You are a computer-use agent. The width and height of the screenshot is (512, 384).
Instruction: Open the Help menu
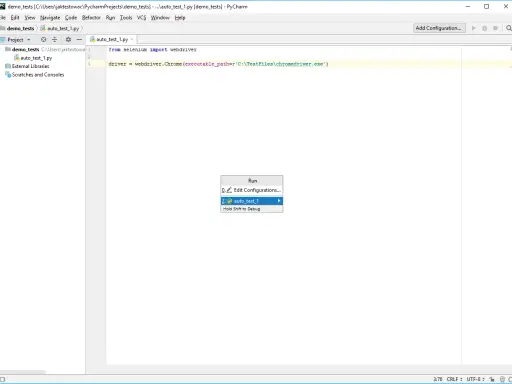click(x=180, y=18)
